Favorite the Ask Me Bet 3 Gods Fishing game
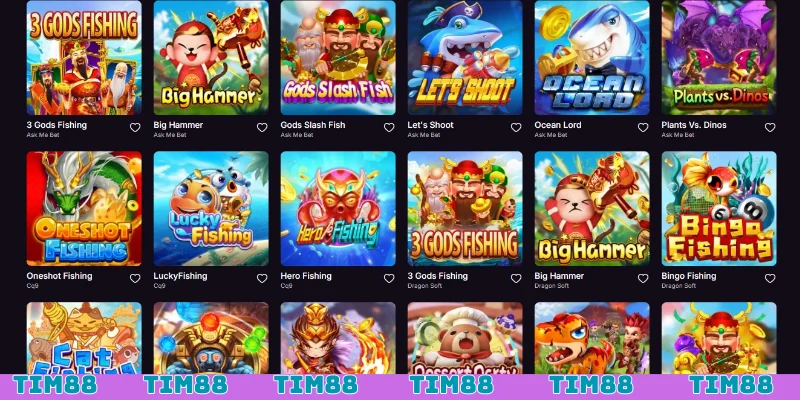Viewport: 800px width, 400px height. click(135, 128)
